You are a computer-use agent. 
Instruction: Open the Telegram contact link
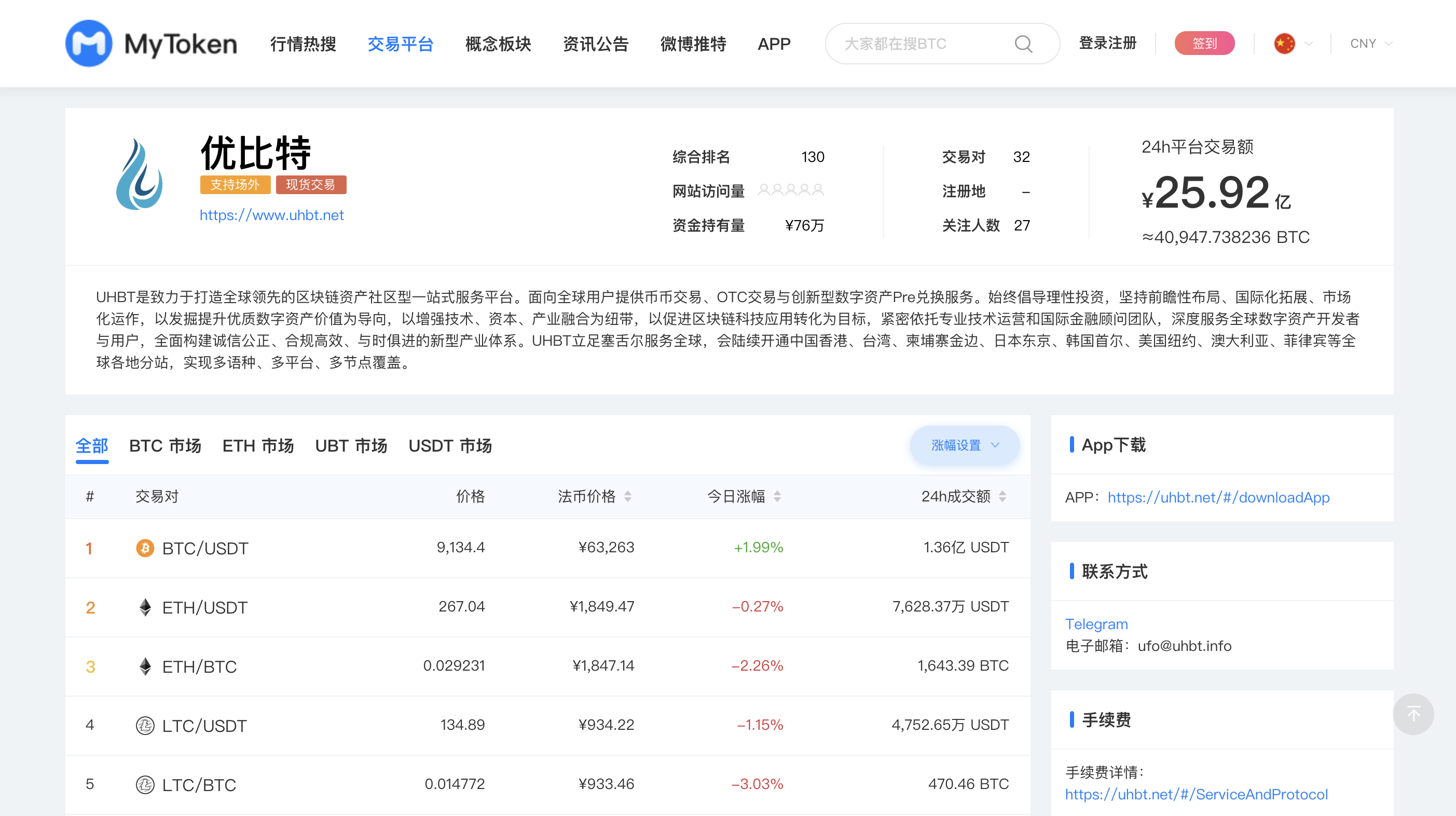tap(1096, 624)
